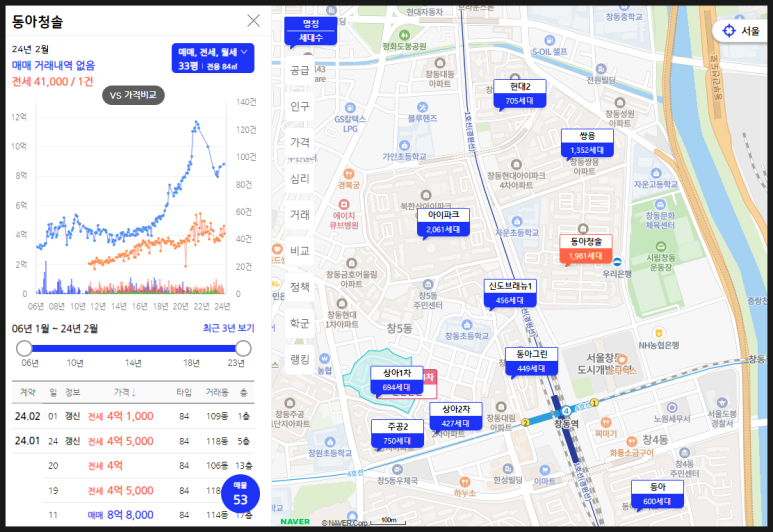Close the 동아청솔 detail panel
Image resolution: width=773 pixels, height=532 pixels.
253,20
